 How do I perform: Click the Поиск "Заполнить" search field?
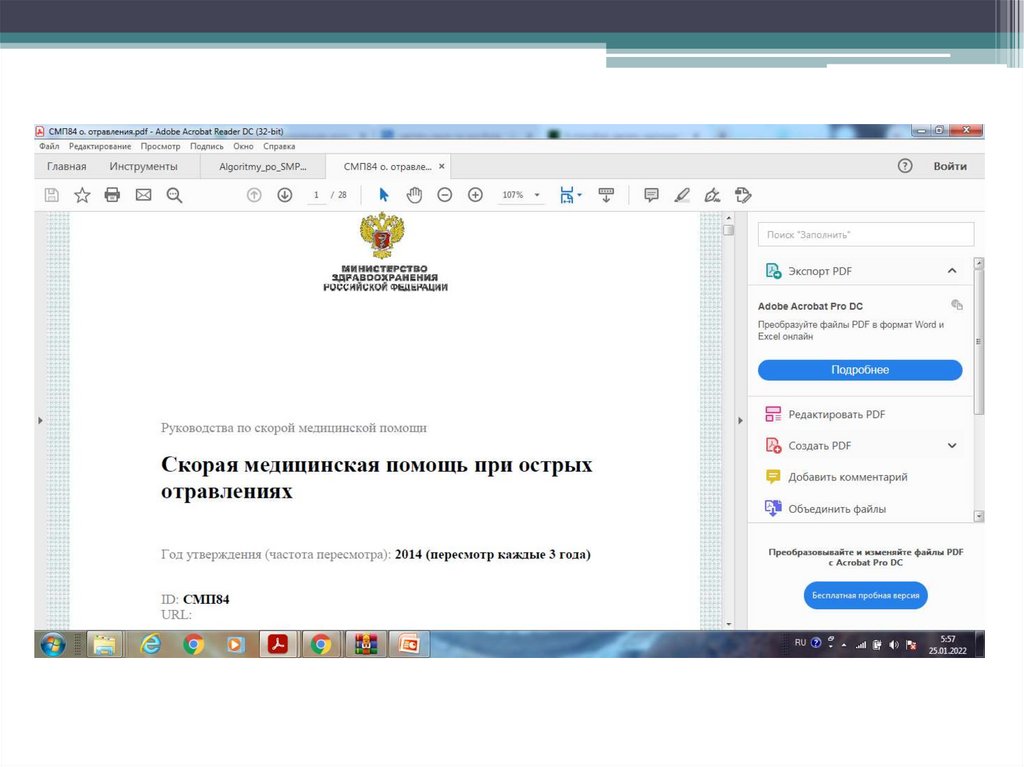(x=865, y=234)
